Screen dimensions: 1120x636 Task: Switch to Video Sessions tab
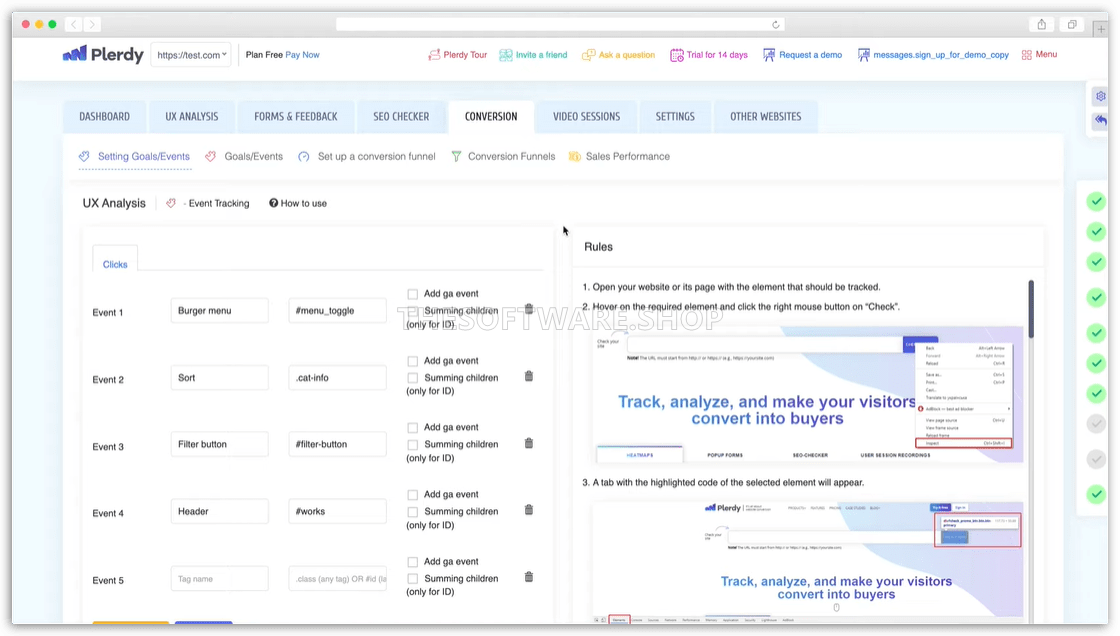(x=586, y=117)
